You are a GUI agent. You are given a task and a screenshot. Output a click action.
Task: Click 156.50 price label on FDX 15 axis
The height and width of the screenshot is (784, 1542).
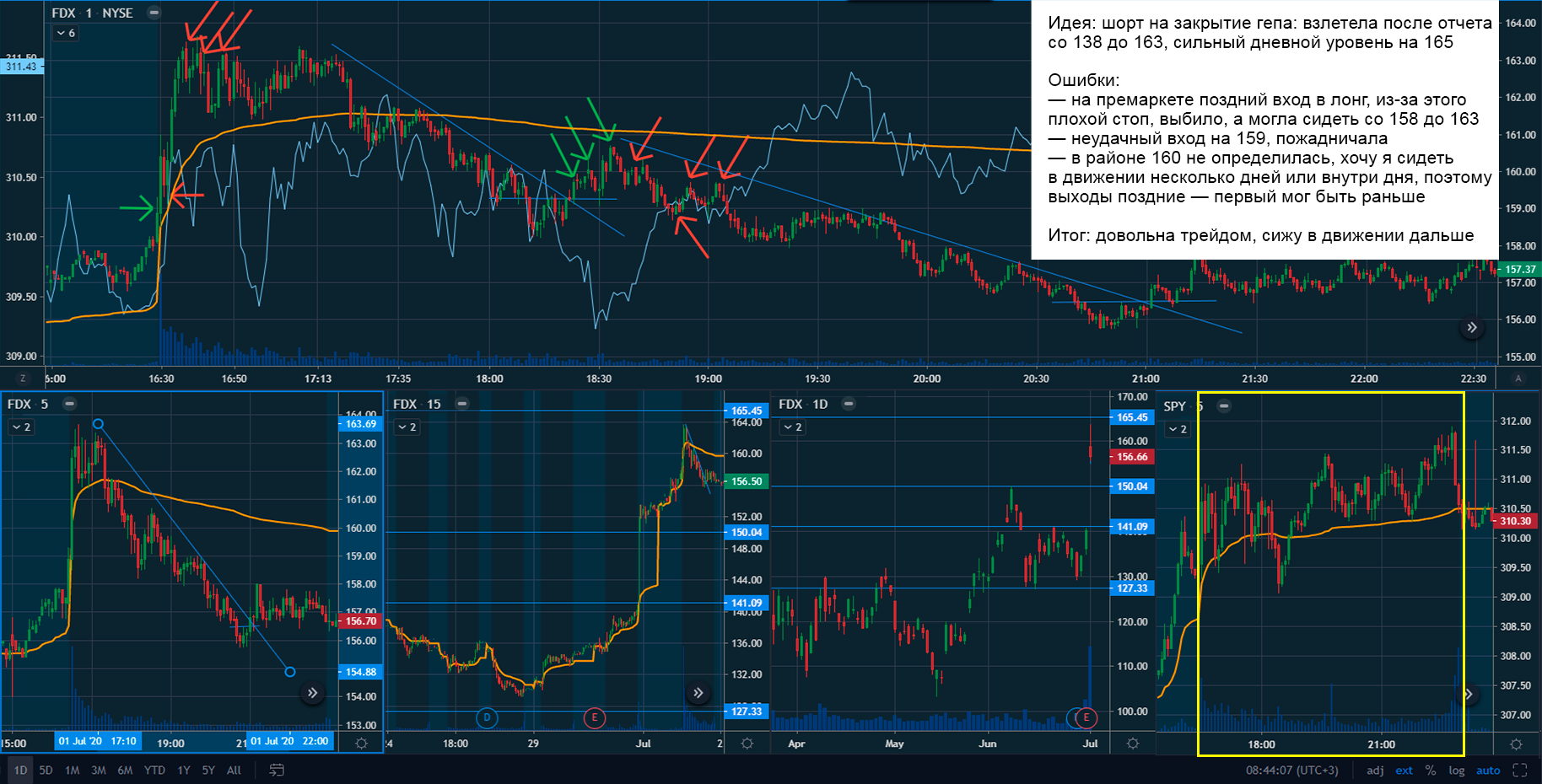click(x=747, y=481)
